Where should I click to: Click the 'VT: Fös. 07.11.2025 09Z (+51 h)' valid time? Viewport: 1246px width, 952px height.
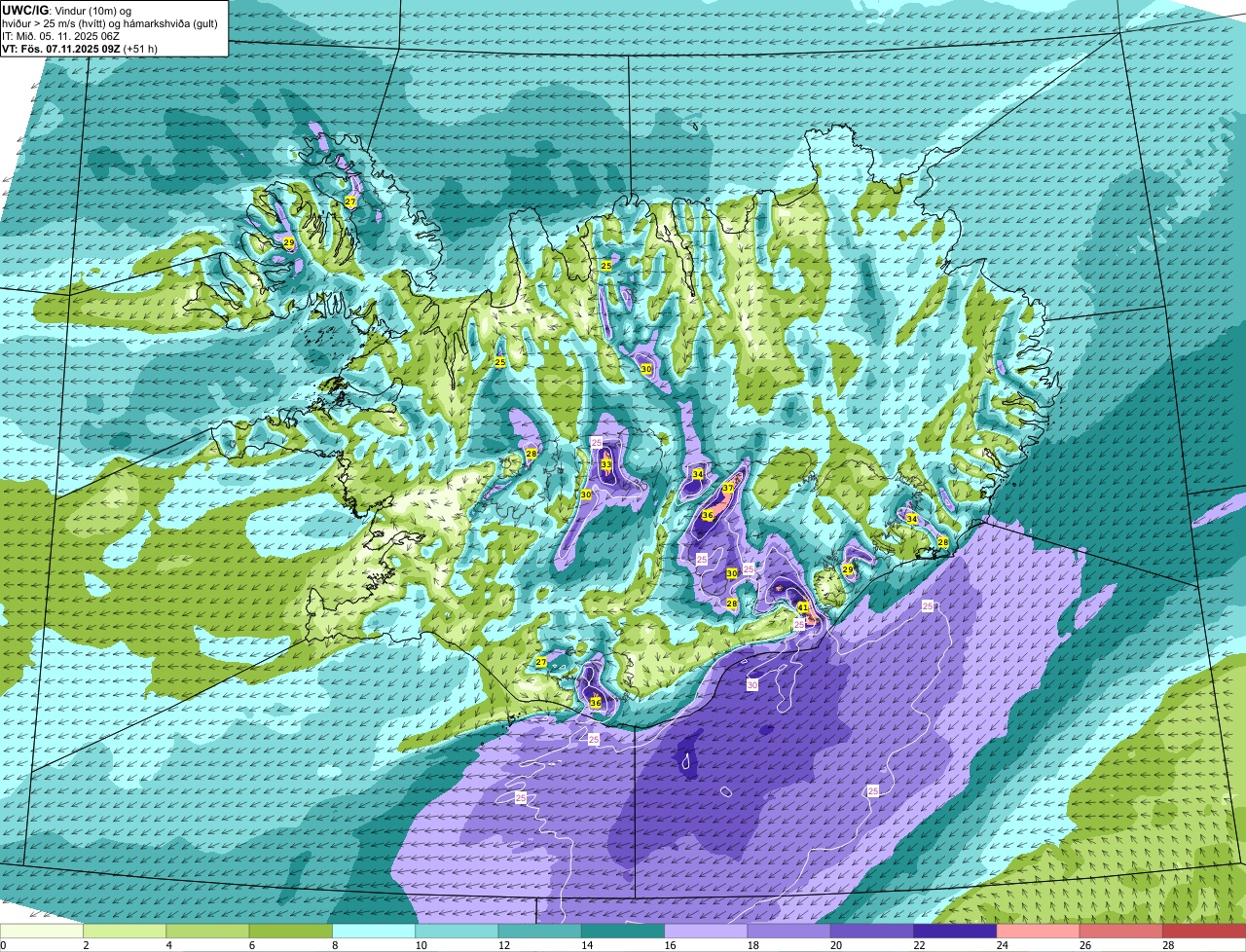pyautogui.click(x=80, y=49)
